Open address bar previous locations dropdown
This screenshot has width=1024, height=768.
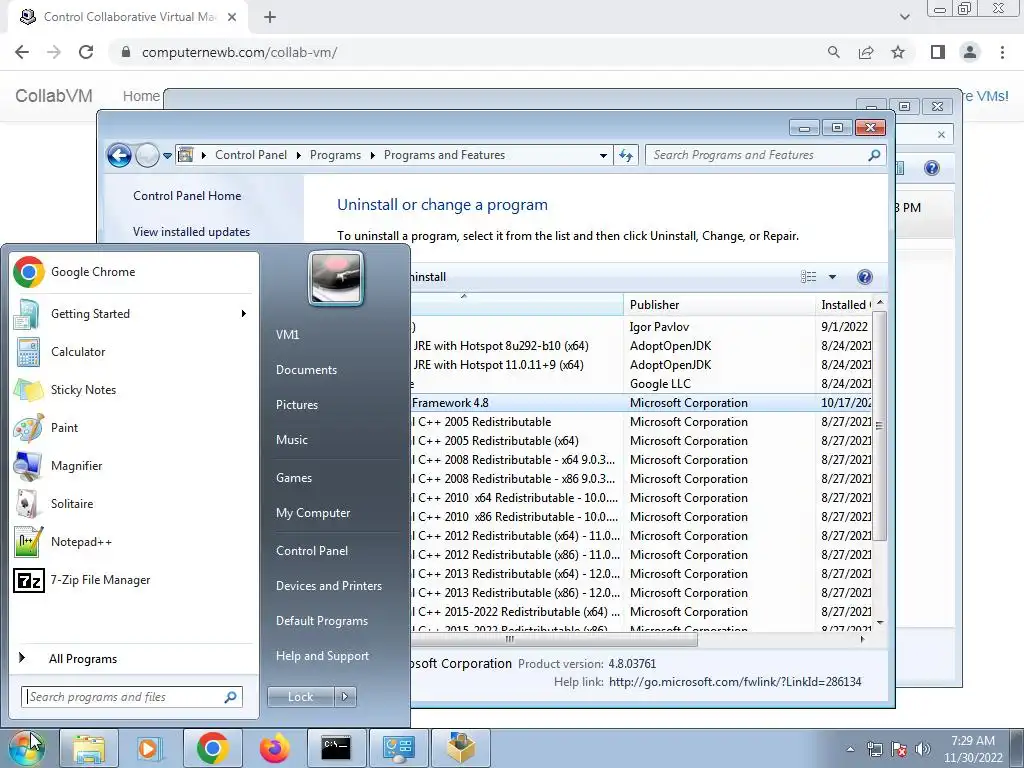pyautogui.click(x=603, y=155)
